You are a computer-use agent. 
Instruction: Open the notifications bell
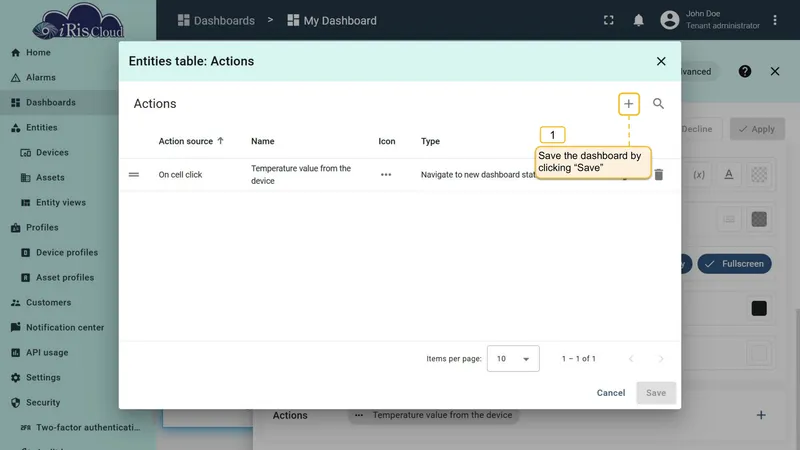(638, 20)
